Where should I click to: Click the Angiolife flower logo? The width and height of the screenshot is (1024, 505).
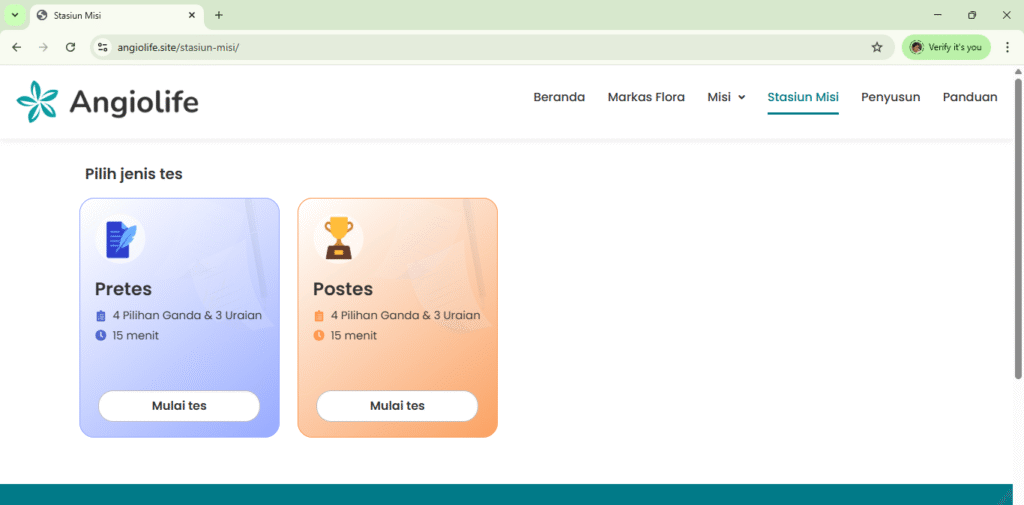(38, 102)
